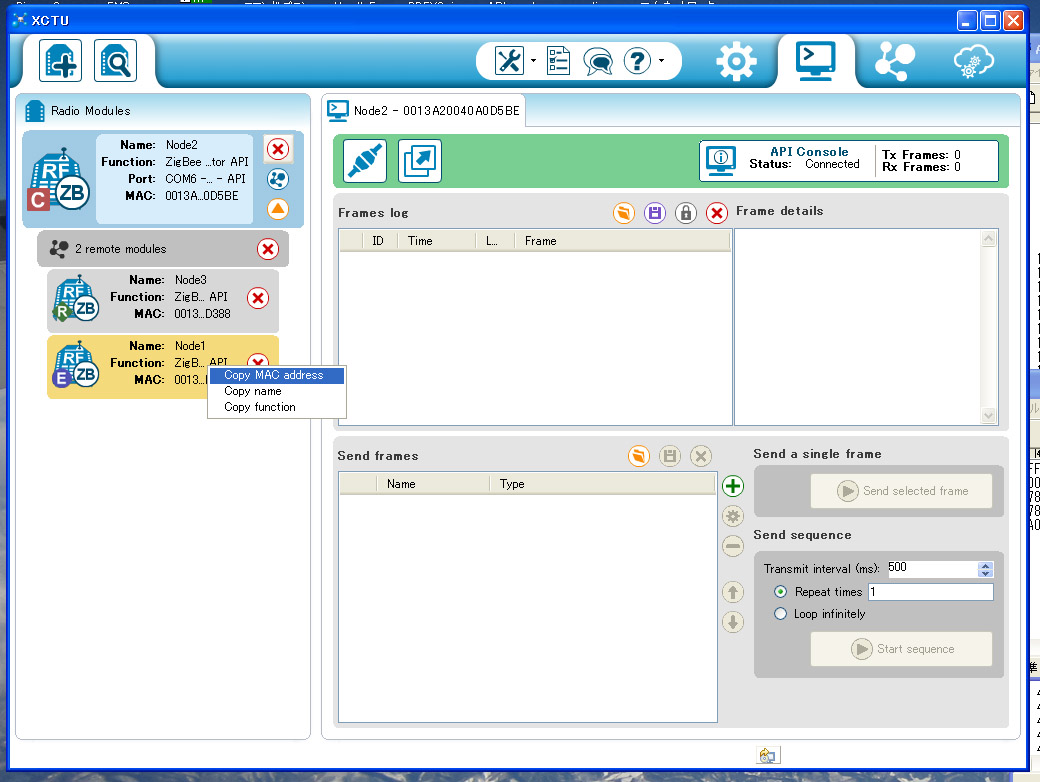Open the Tools wrench icon
This screenshot has height=782, width=1040.
tap(509, 61)
